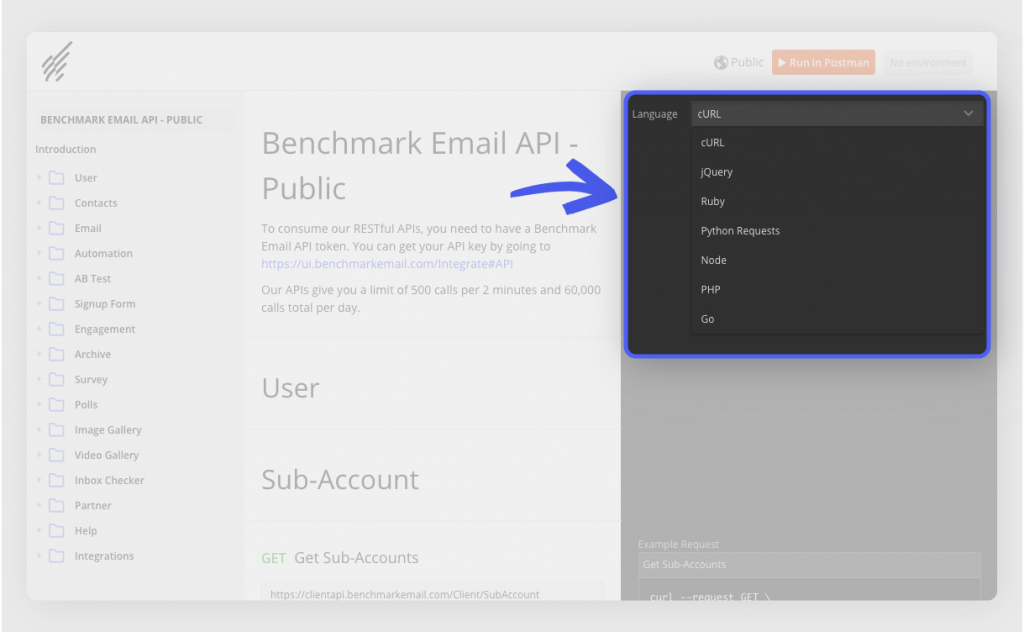
Task: Open the Archive sidebar label
Action: (93, 354)
